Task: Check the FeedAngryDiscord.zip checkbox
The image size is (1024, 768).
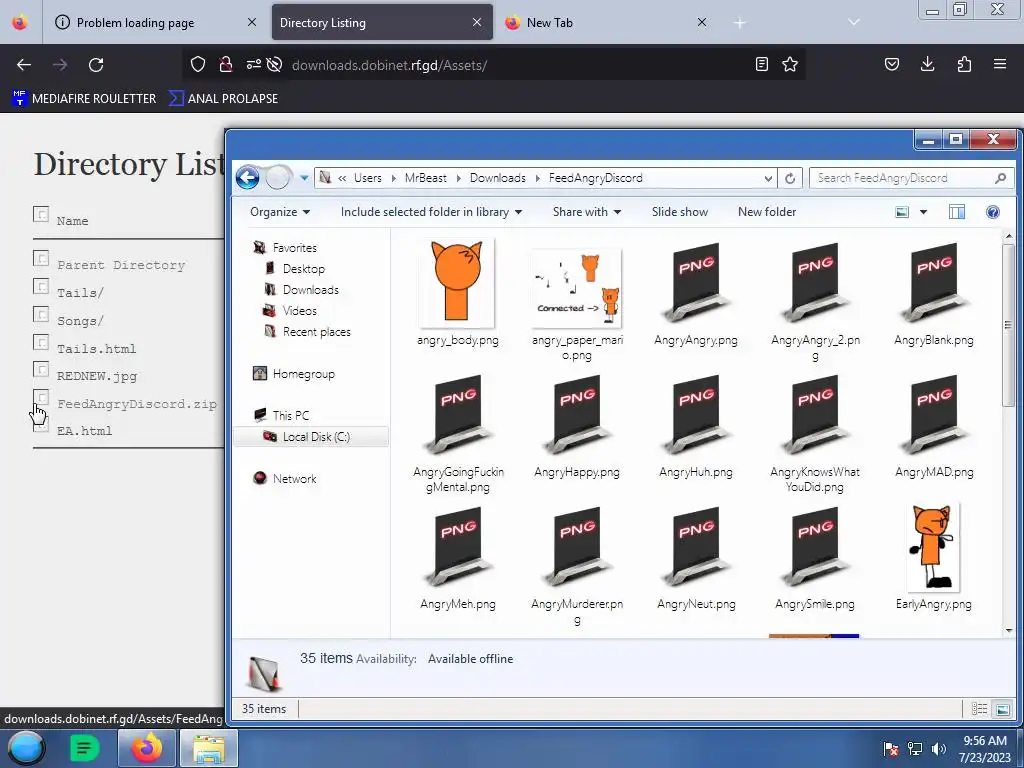Action: coord(41,397)
